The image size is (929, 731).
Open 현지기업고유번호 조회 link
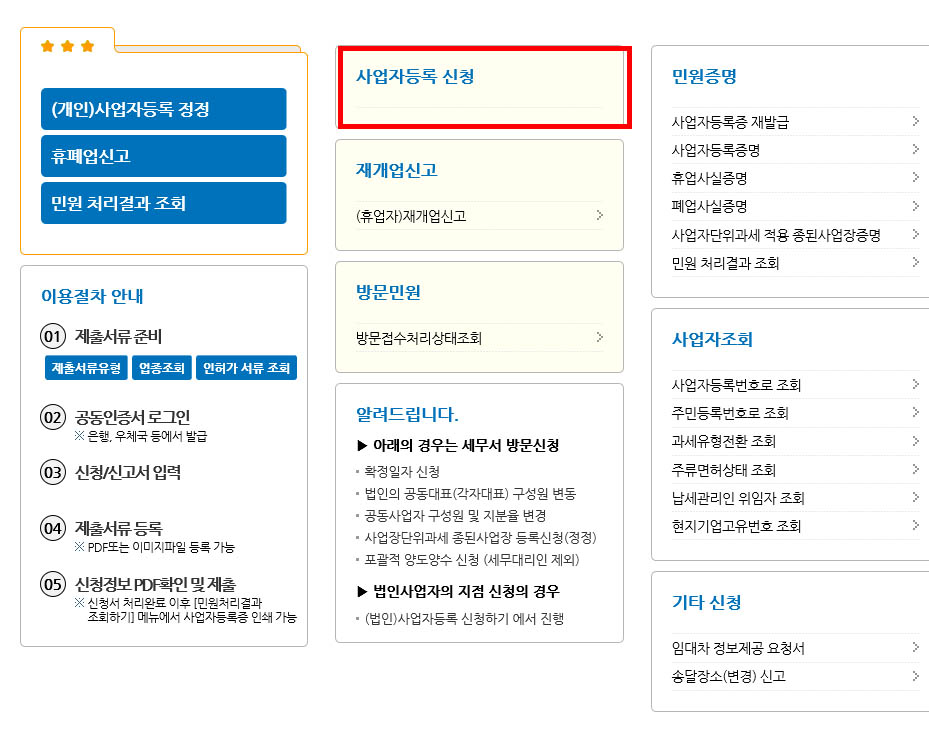click(736, 526)
